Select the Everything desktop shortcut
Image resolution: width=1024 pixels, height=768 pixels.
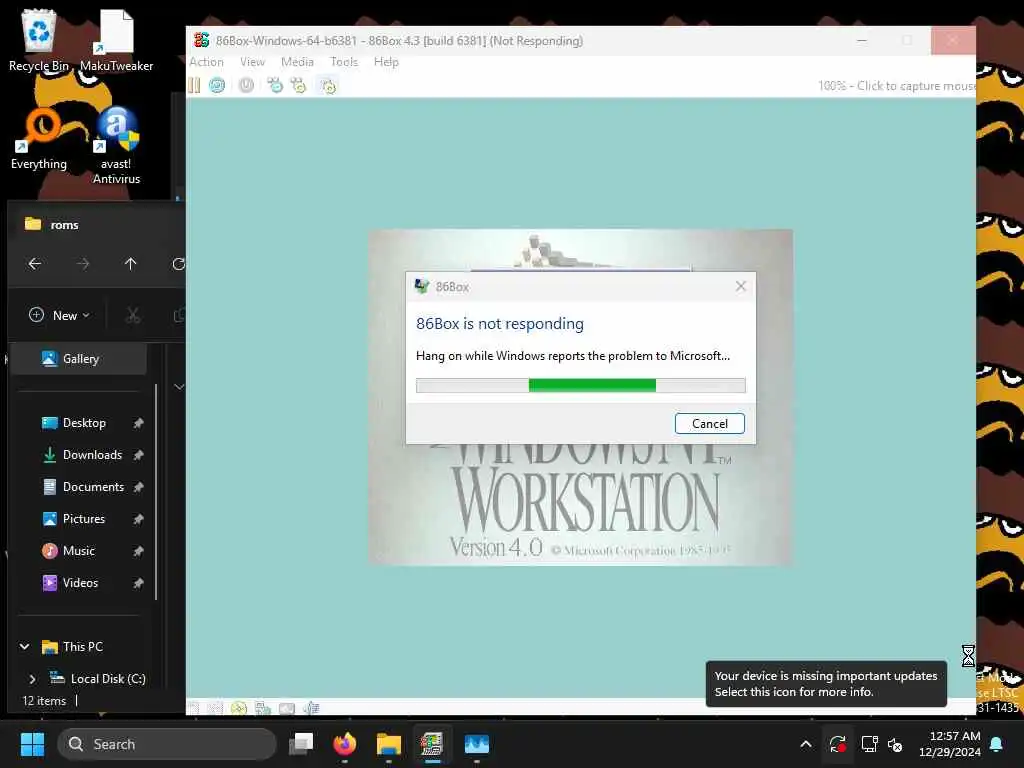pyautogui.click(x=39, y=138)
